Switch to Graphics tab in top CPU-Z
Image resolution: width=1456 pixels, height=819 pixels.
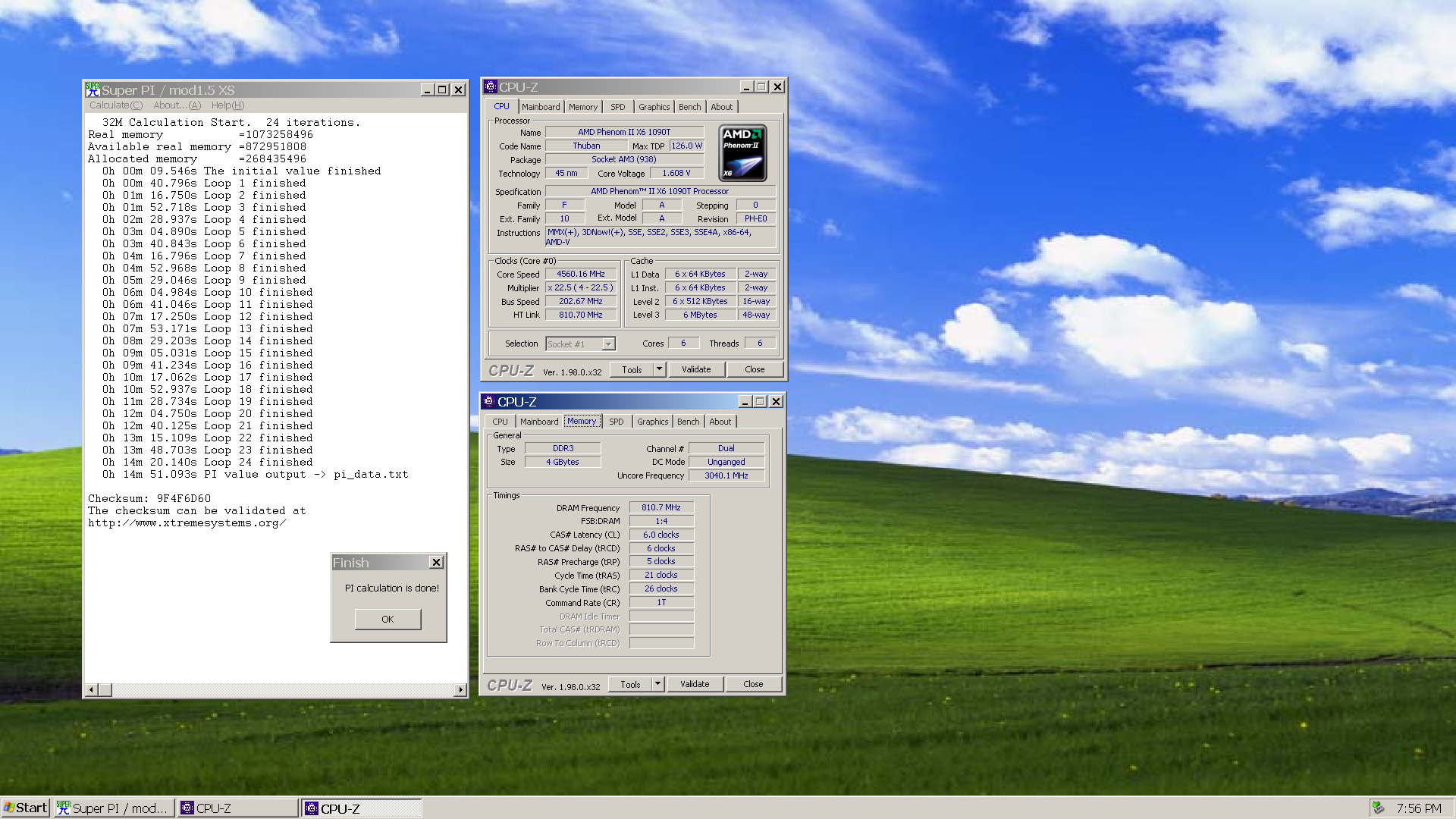point(654,107)
